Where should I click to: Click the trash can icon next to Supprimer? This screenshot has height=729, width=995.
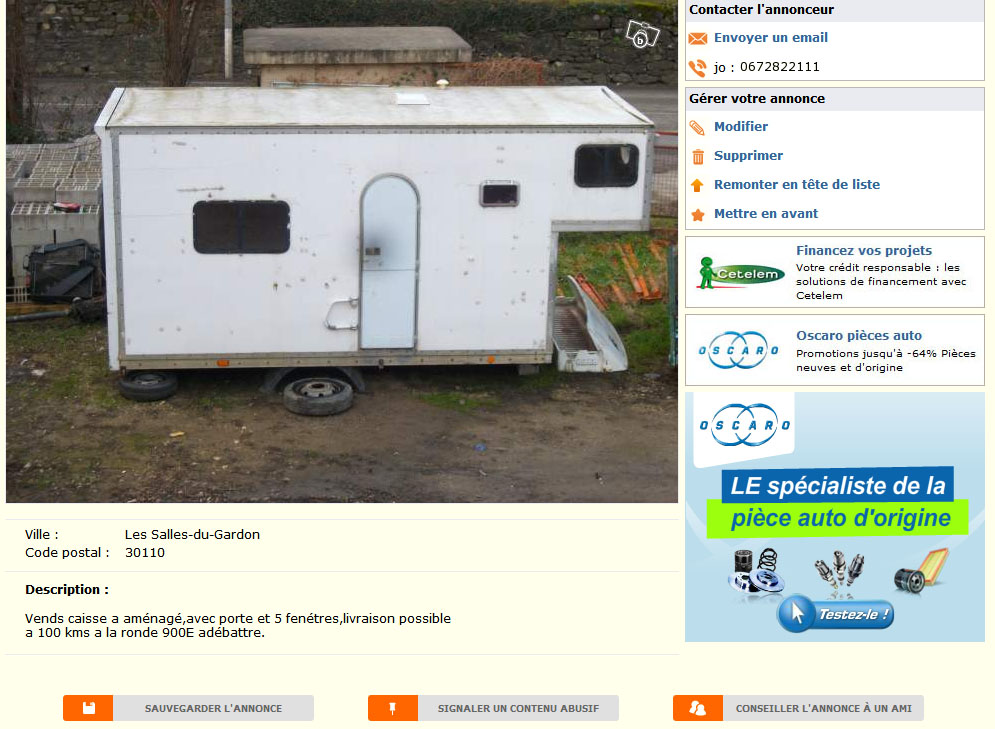pos(697,157)
